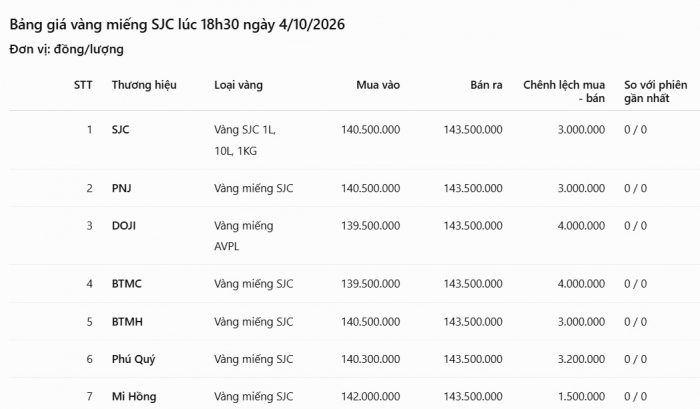Select the BTMC brand cell
The height and width of the screenshot is (409, 700).
click(127, 284)
